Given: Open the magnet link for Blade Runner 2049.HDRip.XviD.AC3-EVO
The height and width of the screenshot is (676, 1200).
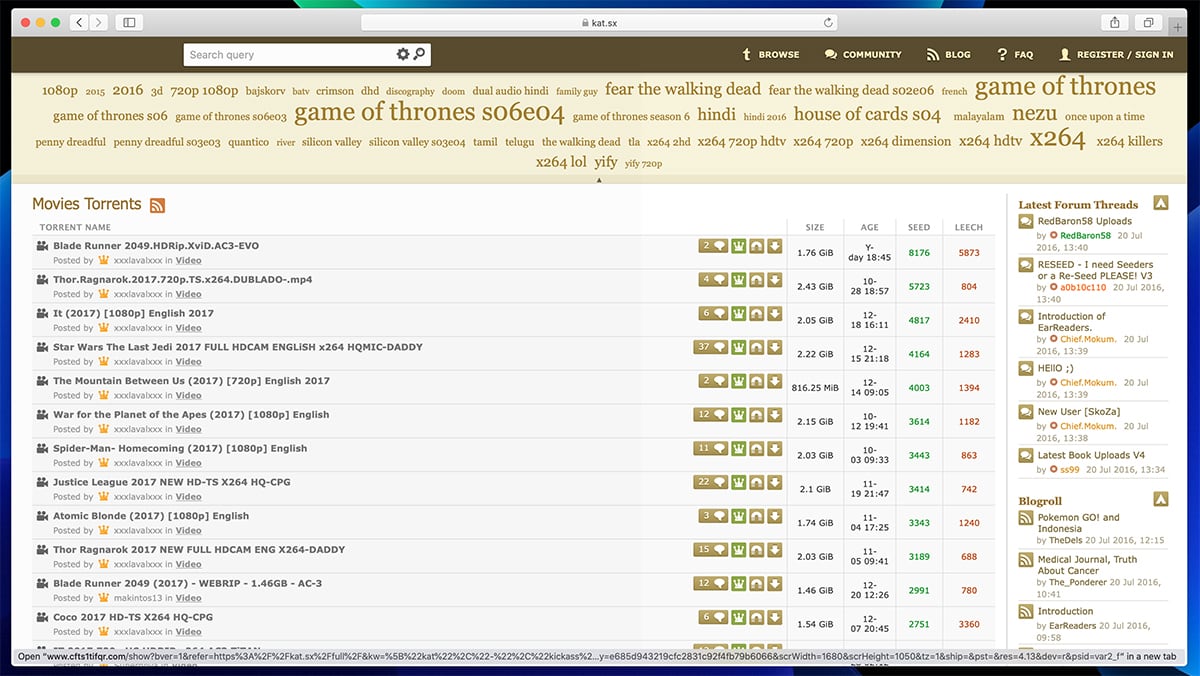Looking at the screenshot, I should click(x=757, y=246).
